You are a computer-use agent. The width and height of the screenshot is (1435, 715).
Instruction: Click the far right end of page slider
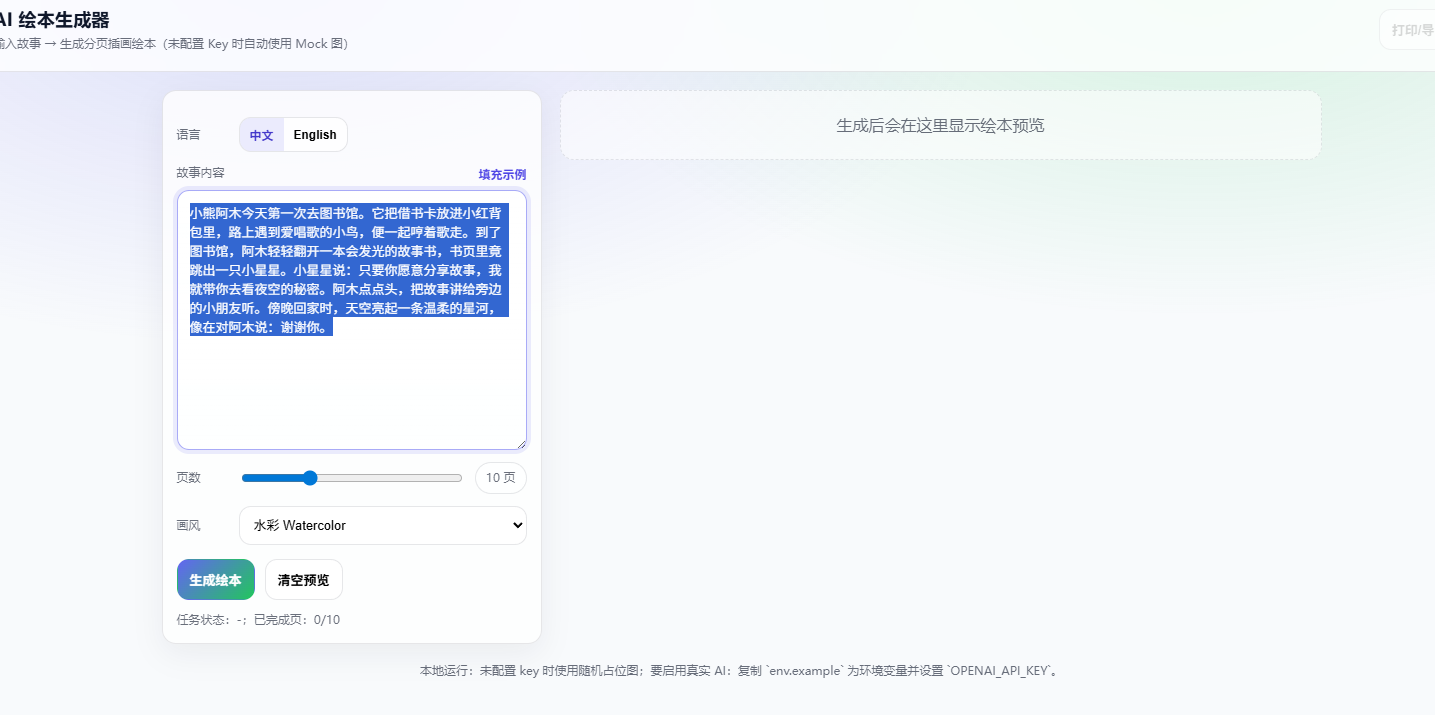460,478
